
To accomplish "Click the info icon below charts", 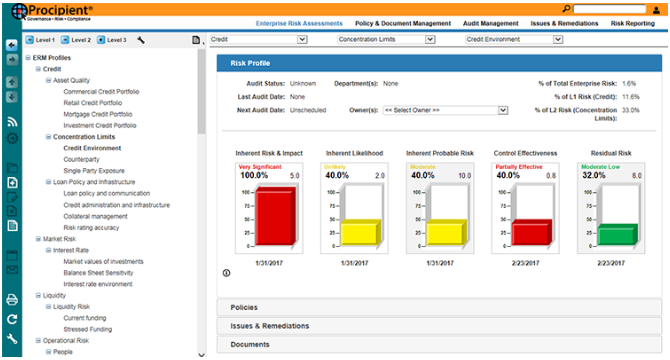I will pos(226,273).
